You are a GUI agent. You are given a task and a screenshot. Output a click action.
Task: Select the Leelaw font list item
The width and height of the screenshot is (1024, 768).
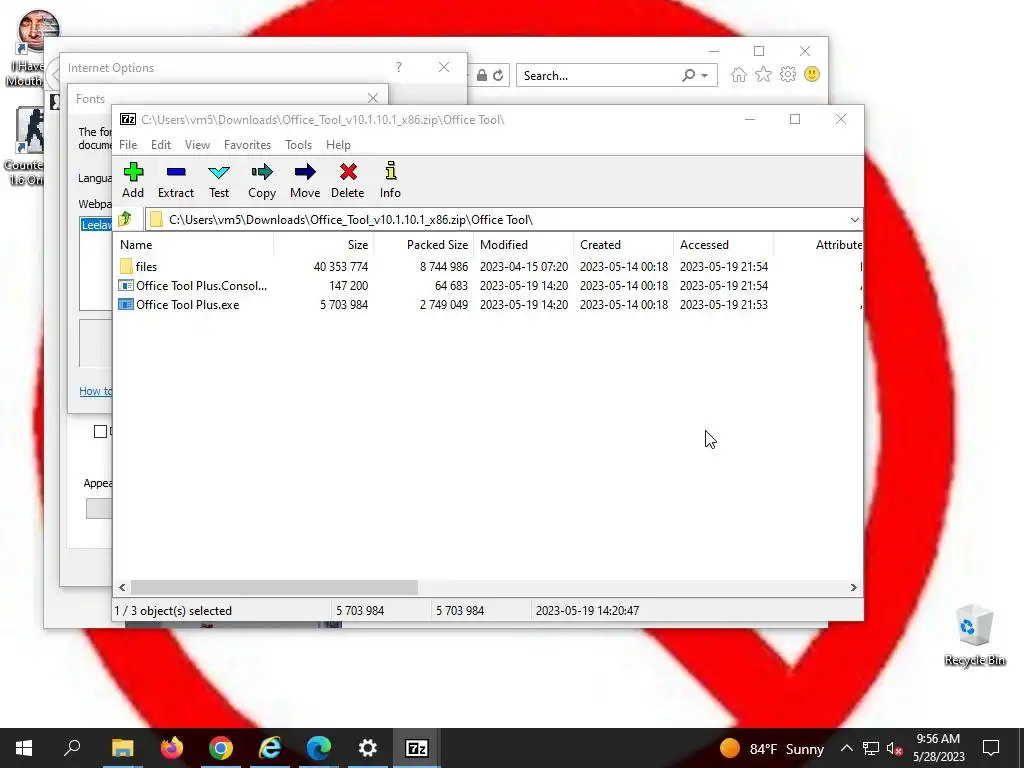pyautogui.click(x=97, y=225)
